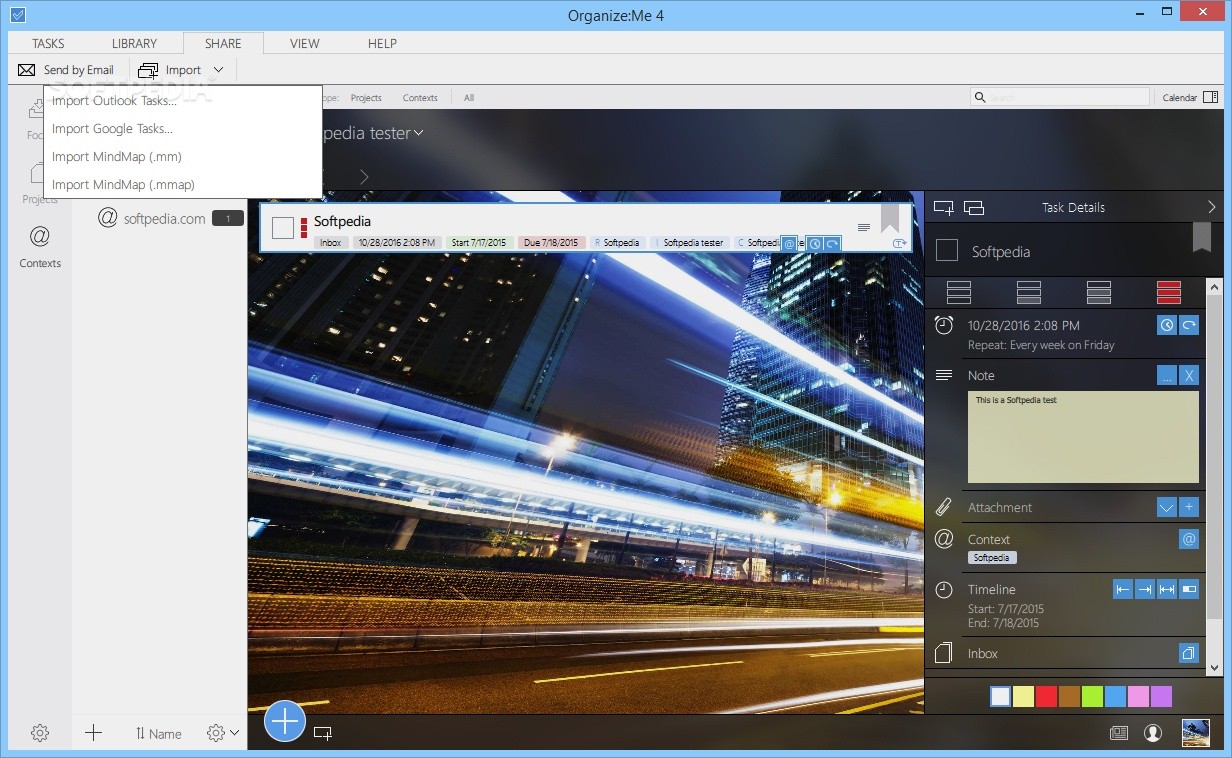The width and height of the screenshot is (1232, 758).
Task: Focus the search input field
Action: [x=1060, y=97]
